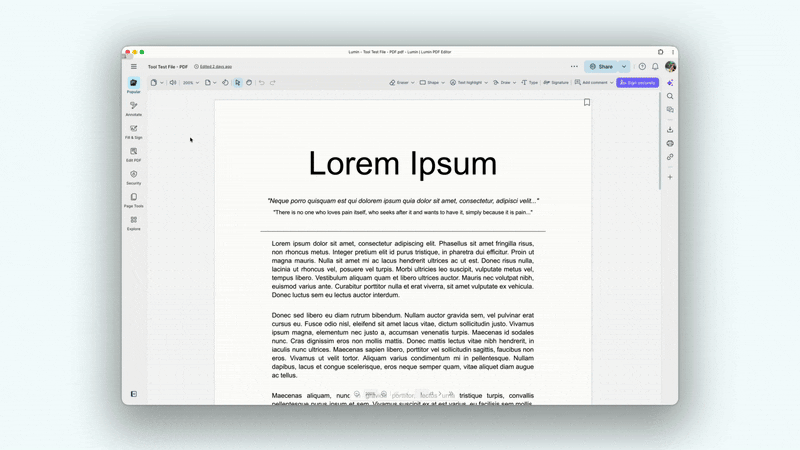Toggle the left panel at bottom of sidebar

[134, 394]
